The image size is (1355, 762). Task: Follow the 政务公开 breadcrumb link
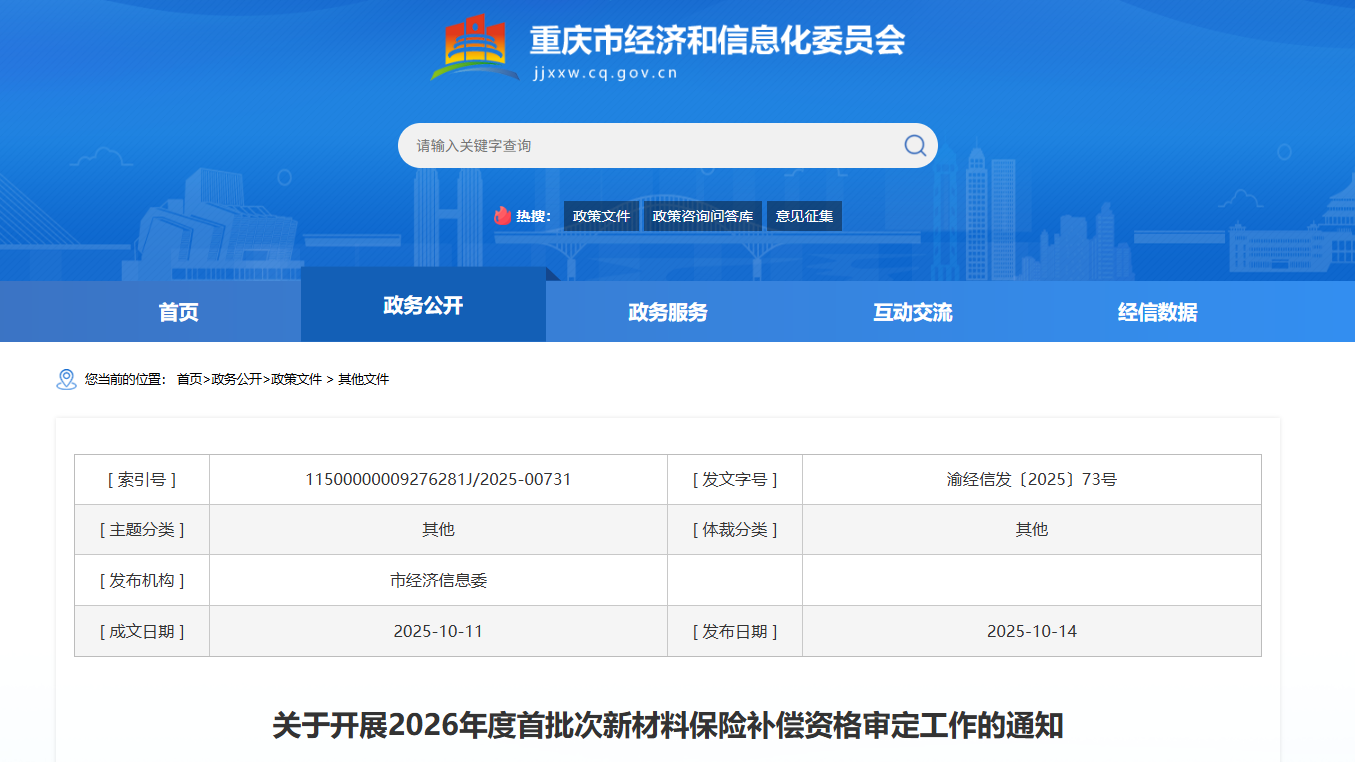[x=236, y=380]
